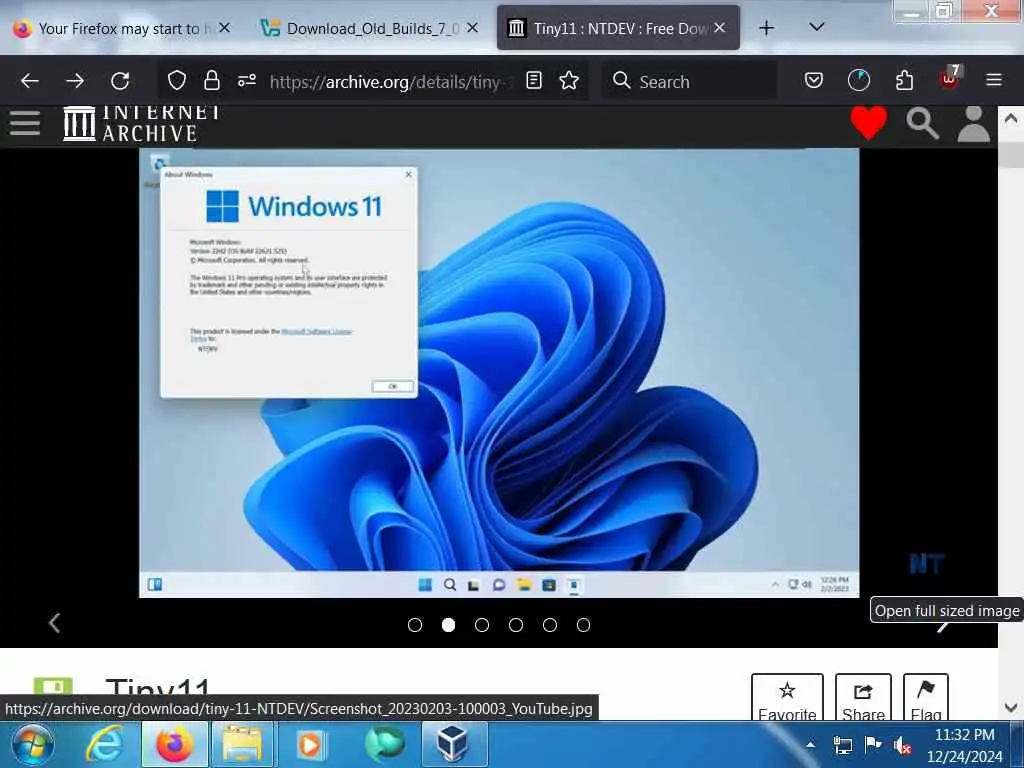Open the Windows 7 Start orb
The image size is (1024, 768).
pyautogui.click(x=33, y=744)
